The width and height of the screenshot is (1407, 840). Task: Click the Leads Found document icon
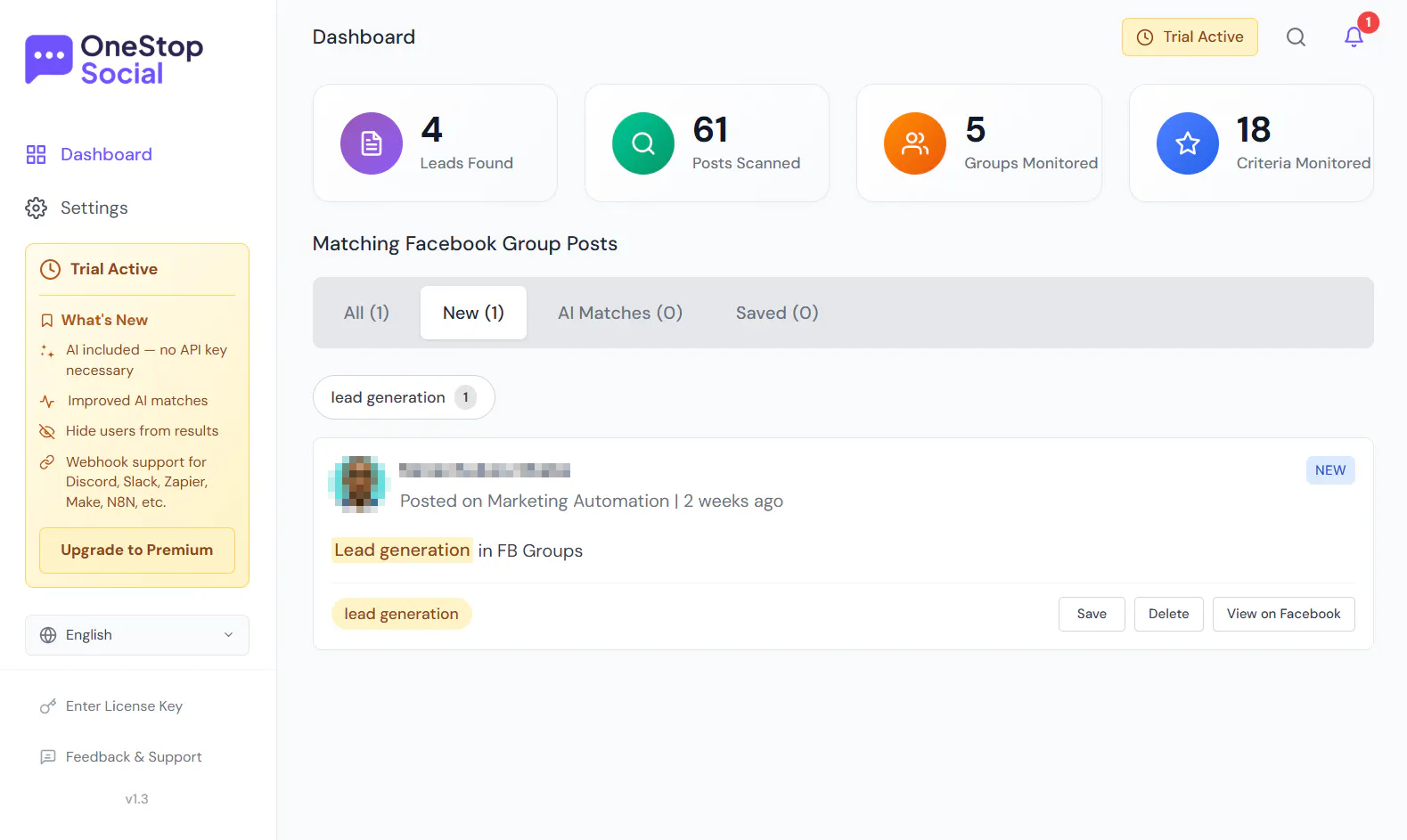tap(372, 143)
